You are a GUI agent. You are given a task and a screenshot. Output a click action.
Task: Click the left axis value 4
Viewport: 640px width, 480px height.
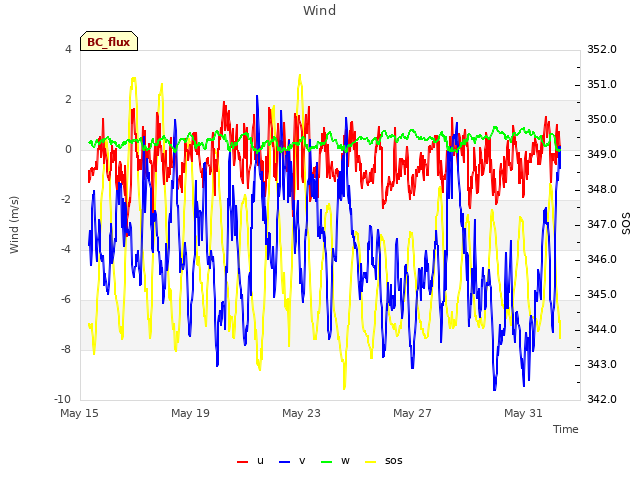(x=68, y=49)
